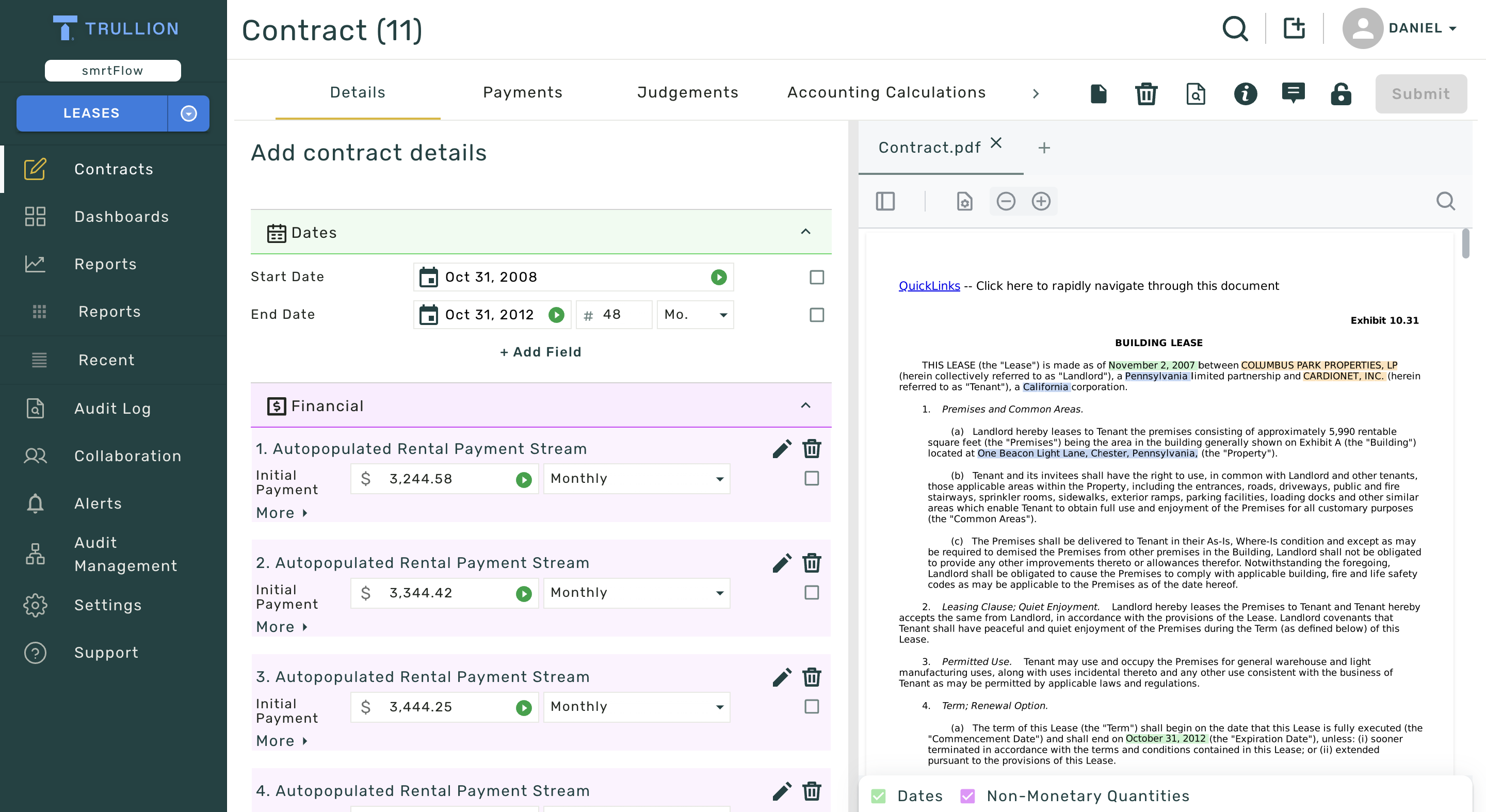
Task: Check the Start Date checkbox
Action: pyautogui.click(x=815, y=278)
